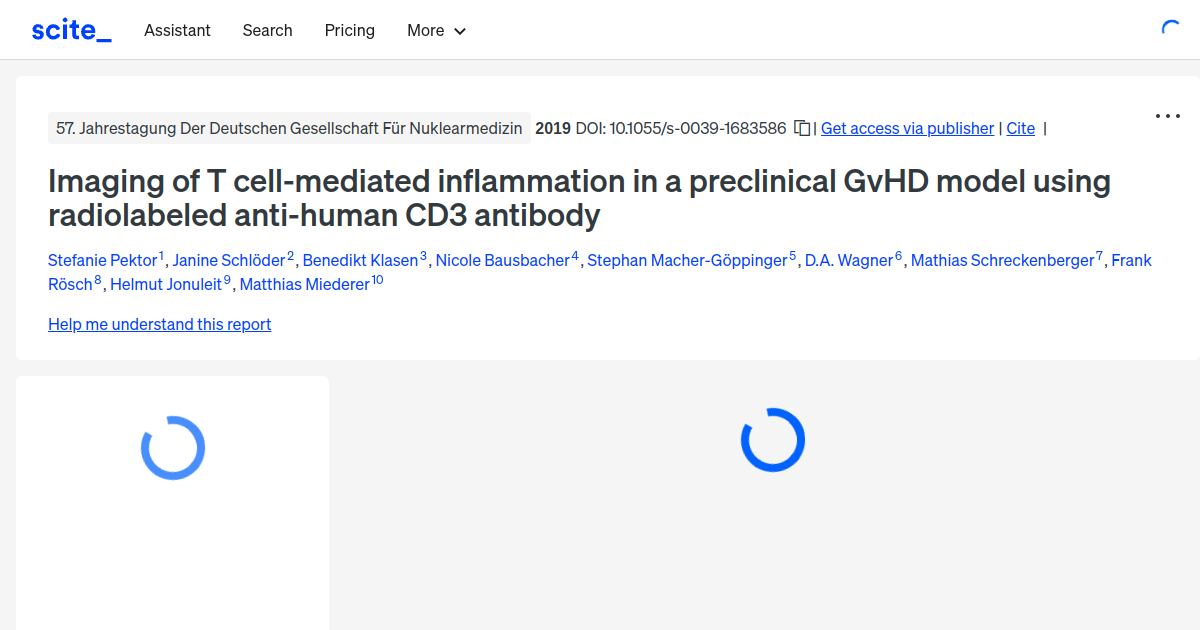Click the left panel loading spinner
The height and width of the screenshot is (630, 1200).
pos(172,448)
